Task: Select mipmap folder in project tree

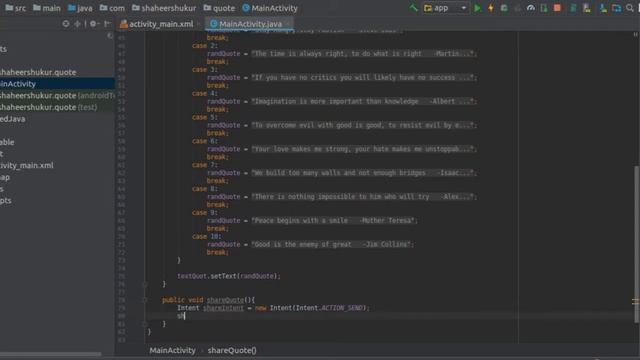Action: (x=5, y=177)
